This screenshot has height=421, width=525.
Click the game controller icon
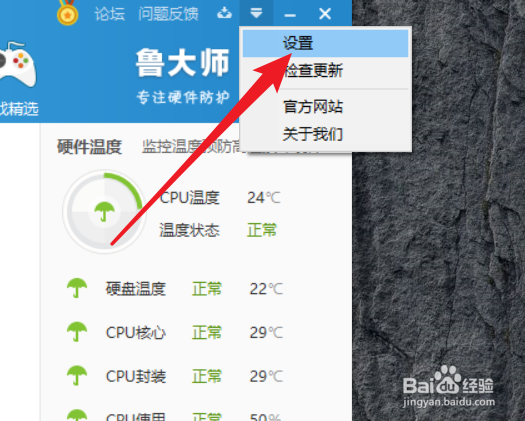coord(17,64)
